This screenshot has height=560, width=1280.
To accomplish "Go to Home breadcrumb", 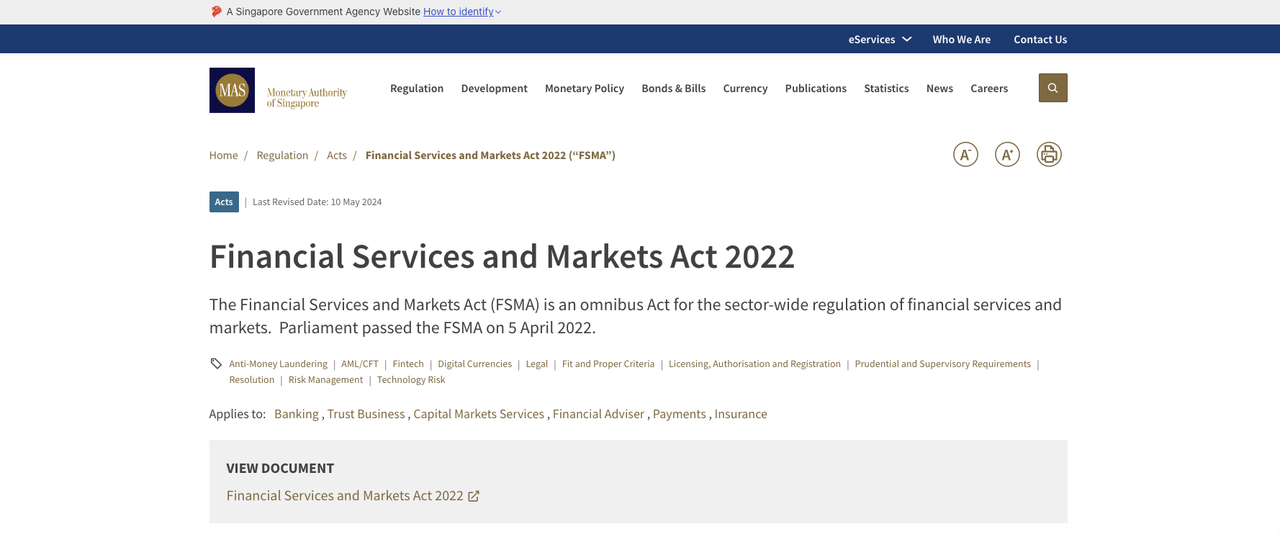I will pos(223,155).
